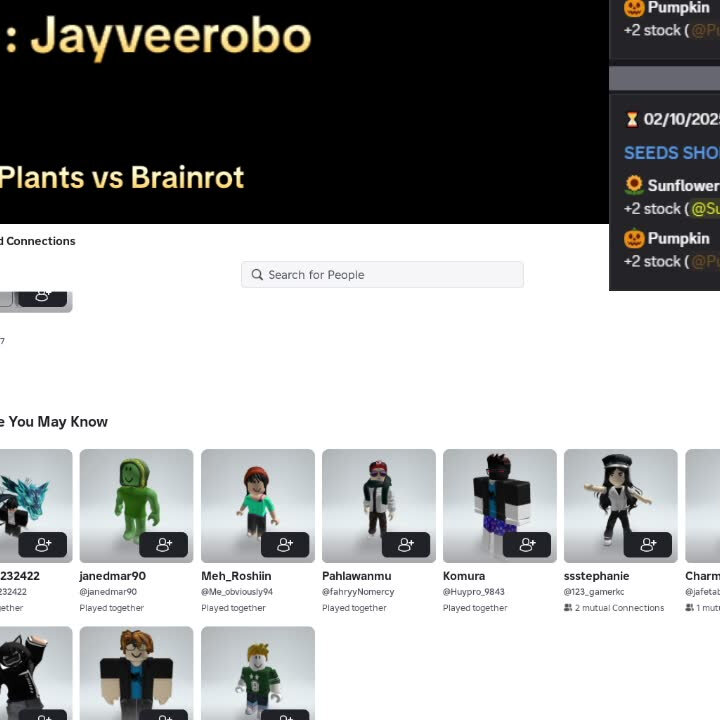This screenshot has height=720, width=720.
Task: Click add connection icon on janedmar90 card
Action: coord(163,544)
